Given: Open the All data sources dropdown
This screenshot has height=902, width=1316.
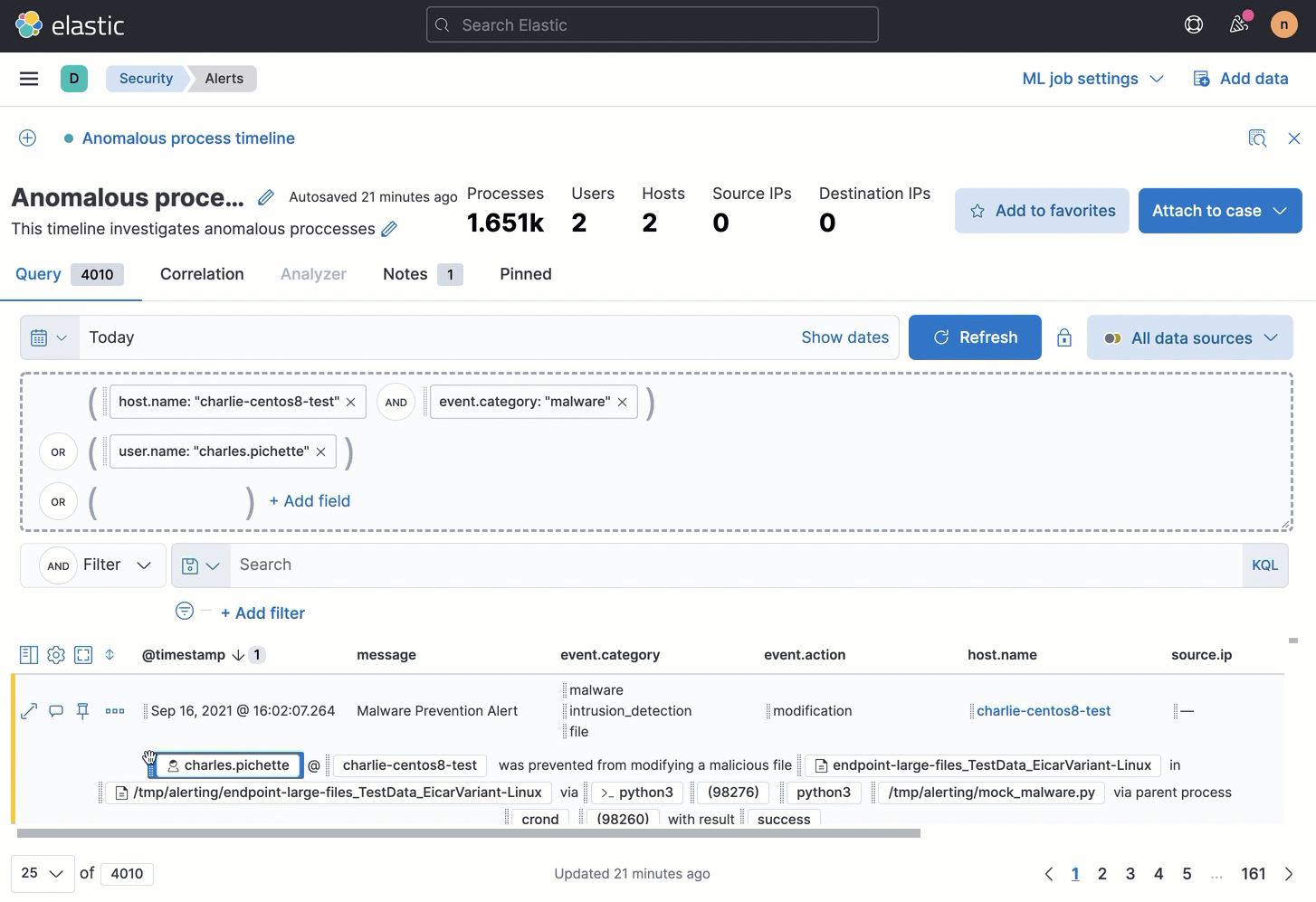Looking at the screenshot, I should point(1190,337).
